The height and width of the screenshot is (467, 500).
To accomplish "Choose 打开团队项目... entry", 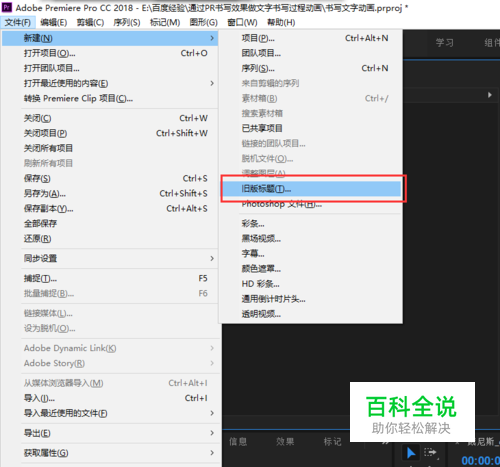I will [x=110, y=68].
